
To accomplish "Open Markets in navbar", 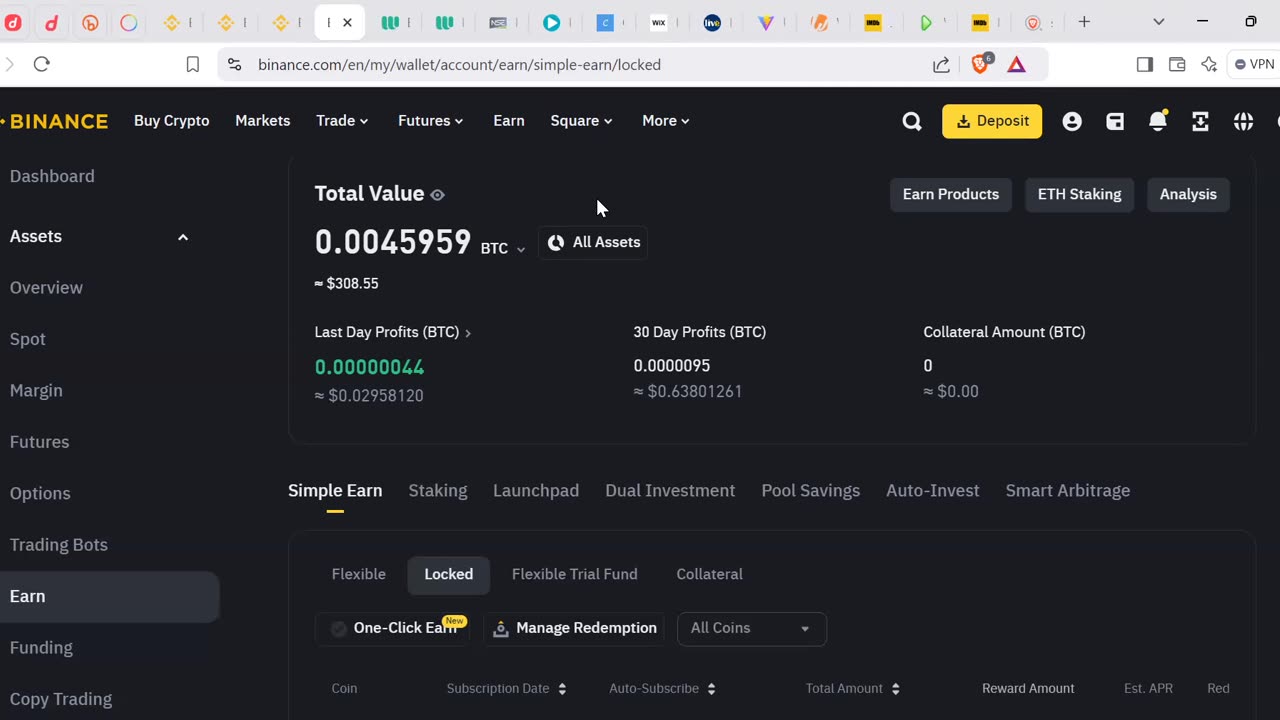I will click(x=263, y=121).
